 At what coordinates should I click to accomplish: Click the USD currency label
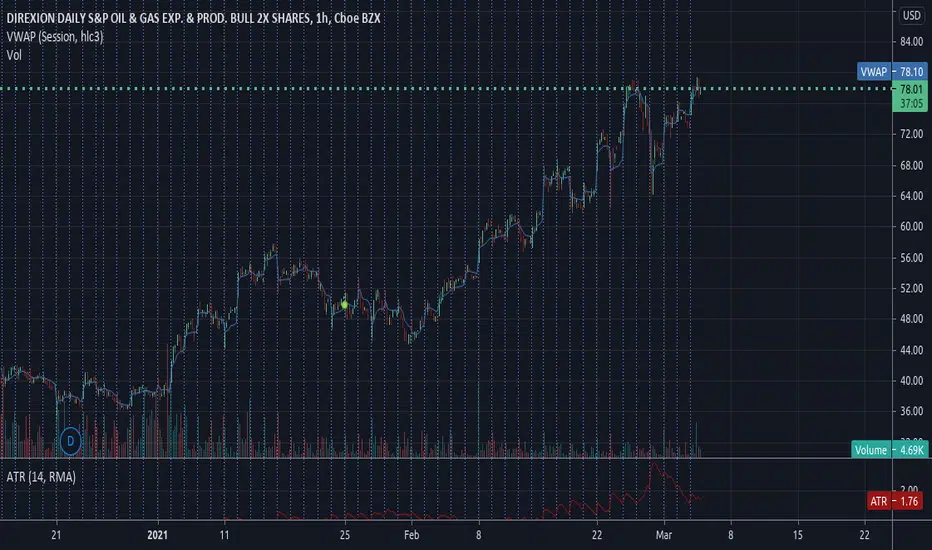tap(911, 15)
